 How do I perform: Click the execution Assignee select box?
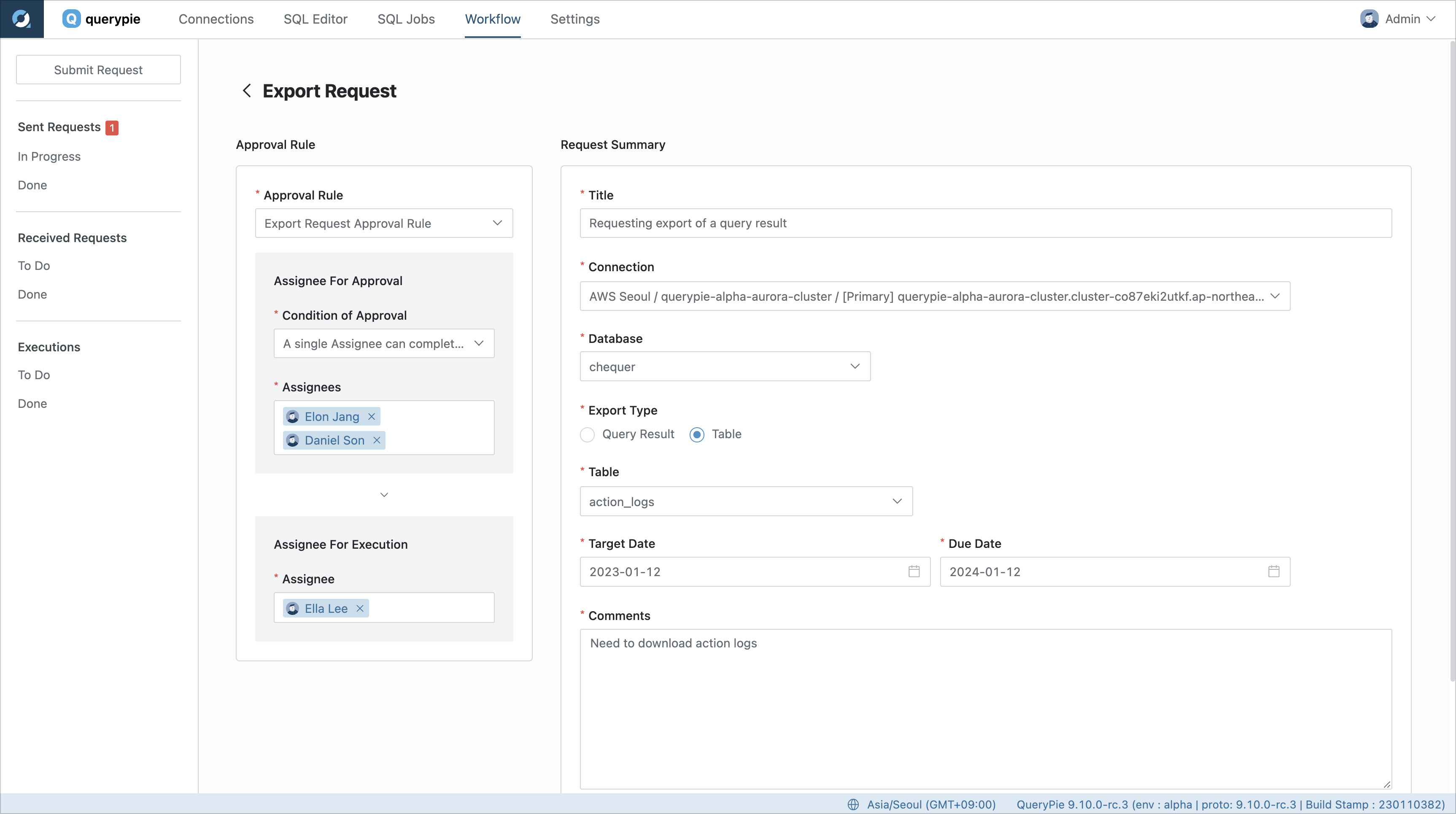click(384, 608)
